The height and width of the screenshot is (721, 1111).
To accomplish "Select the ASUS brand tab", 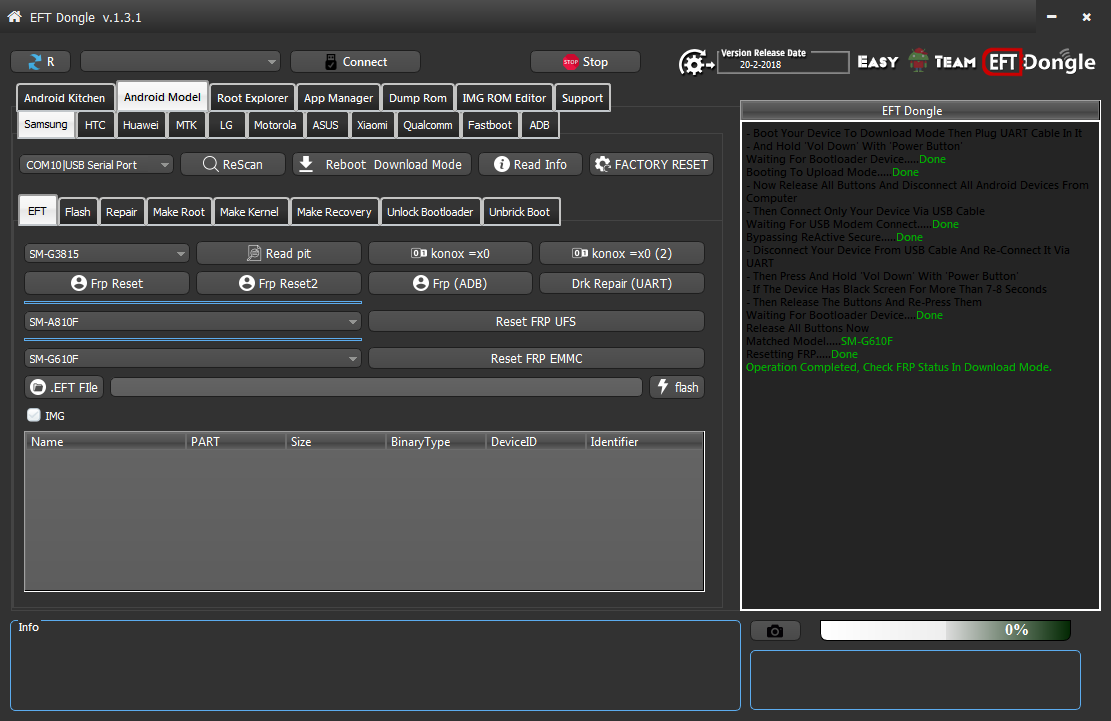I will click(x=325, y=125).
